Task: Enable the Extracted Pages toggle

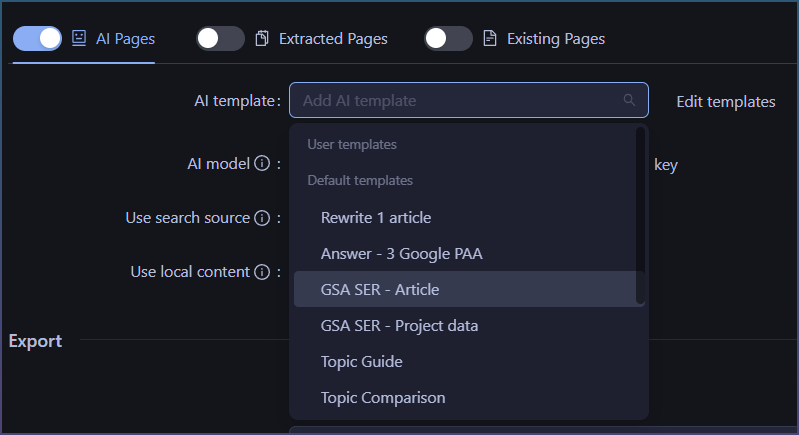Action: coord(220,39)
